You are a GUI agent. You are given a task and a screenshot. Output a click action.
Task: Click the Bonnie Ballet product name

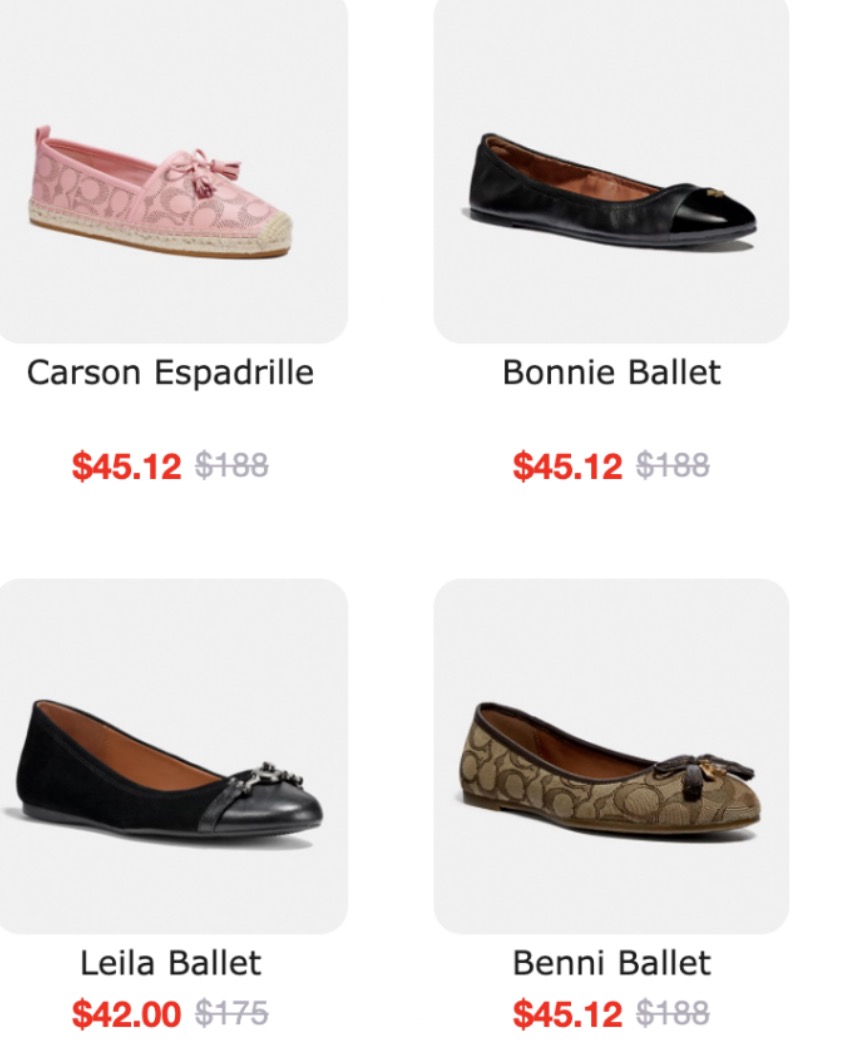(x=611, y=373)
